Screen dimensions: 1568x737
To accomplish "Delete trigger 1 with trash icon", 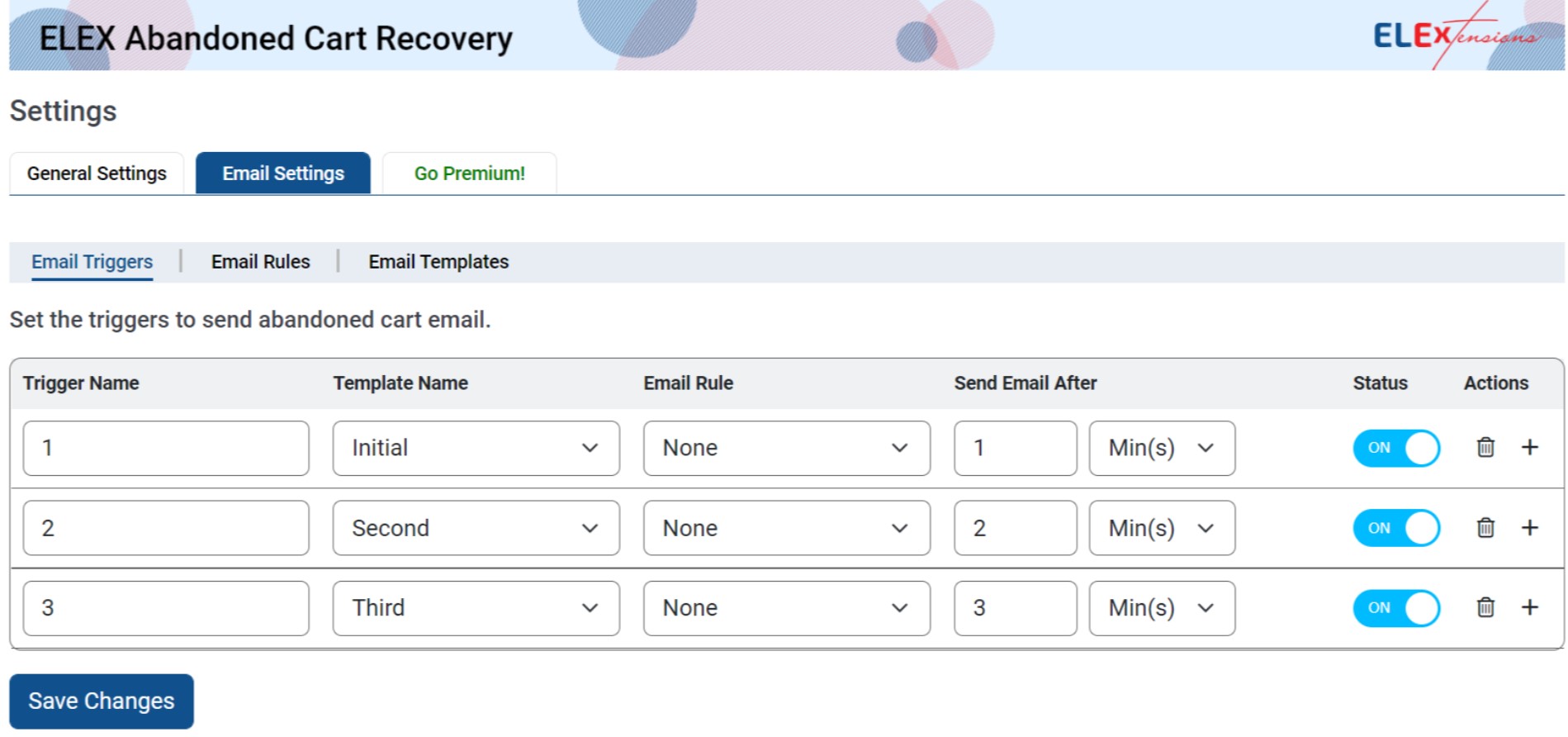I will 1485,447.
